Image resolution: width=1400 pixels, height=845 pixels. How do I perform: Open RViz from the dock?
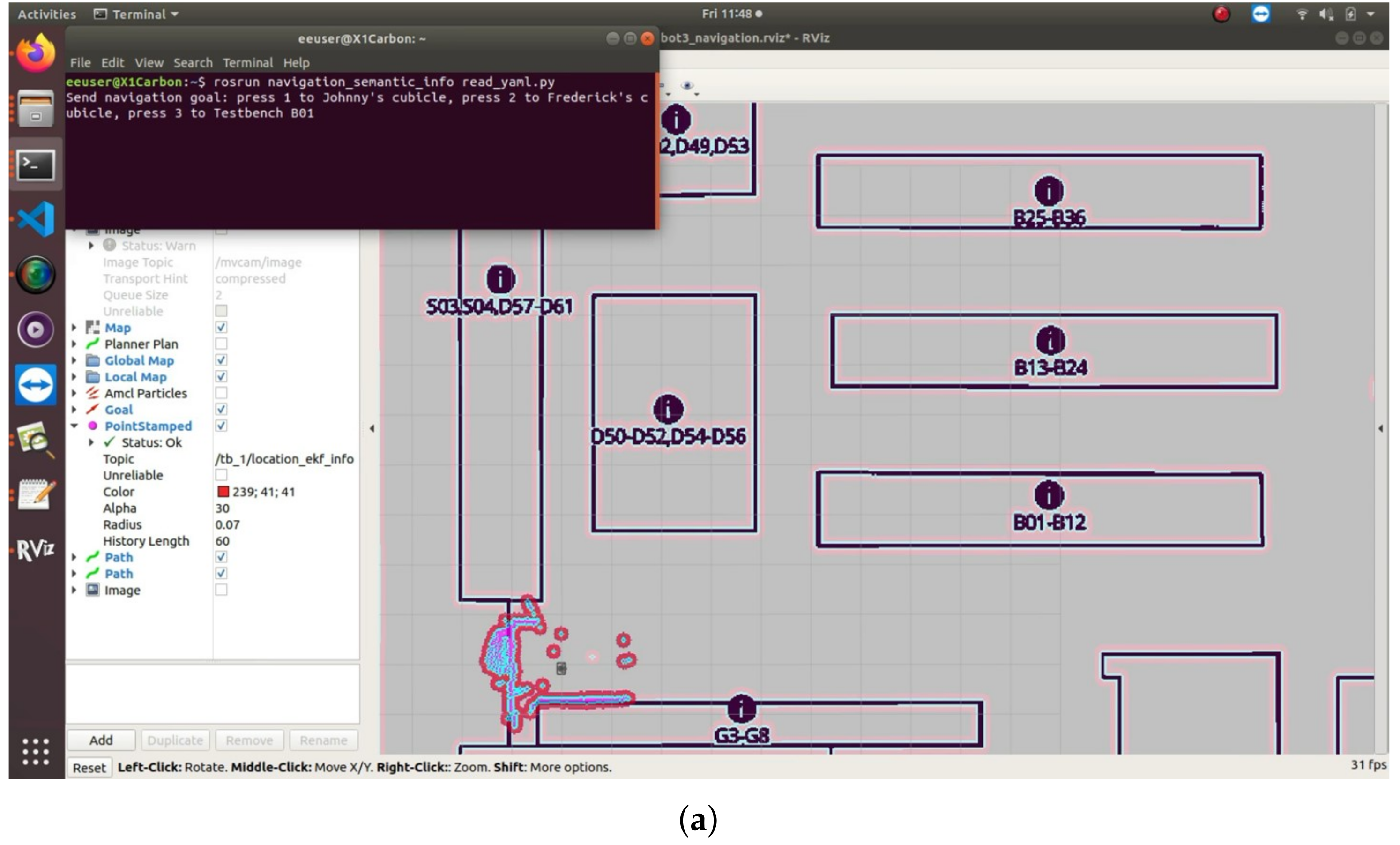tap(35, 549)
